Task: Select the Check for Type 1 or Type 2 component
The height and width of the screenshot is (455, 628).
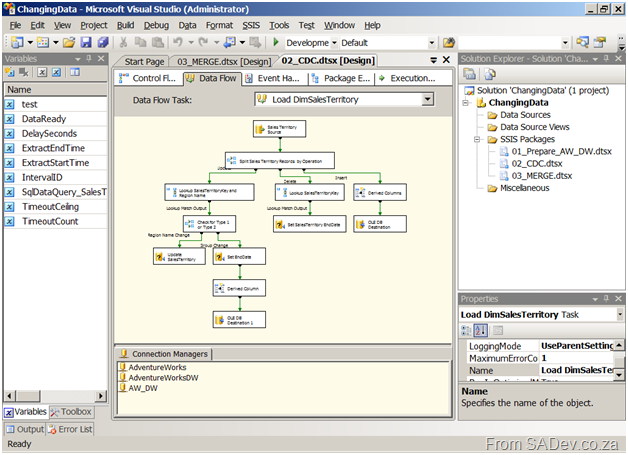Action: click(209, 224)
